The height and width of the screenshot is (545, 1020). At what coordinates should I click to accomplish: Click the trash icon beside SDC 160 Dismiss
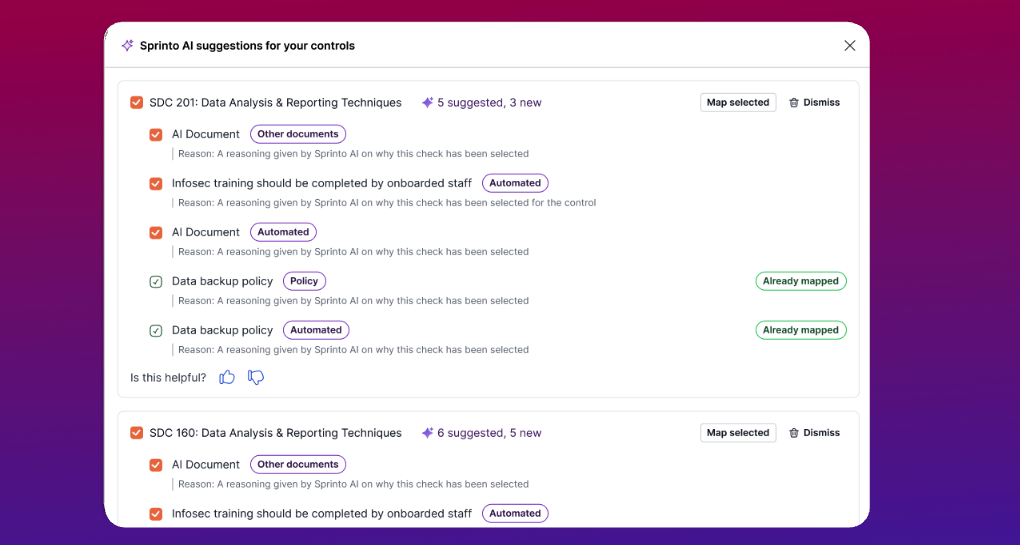794,433
